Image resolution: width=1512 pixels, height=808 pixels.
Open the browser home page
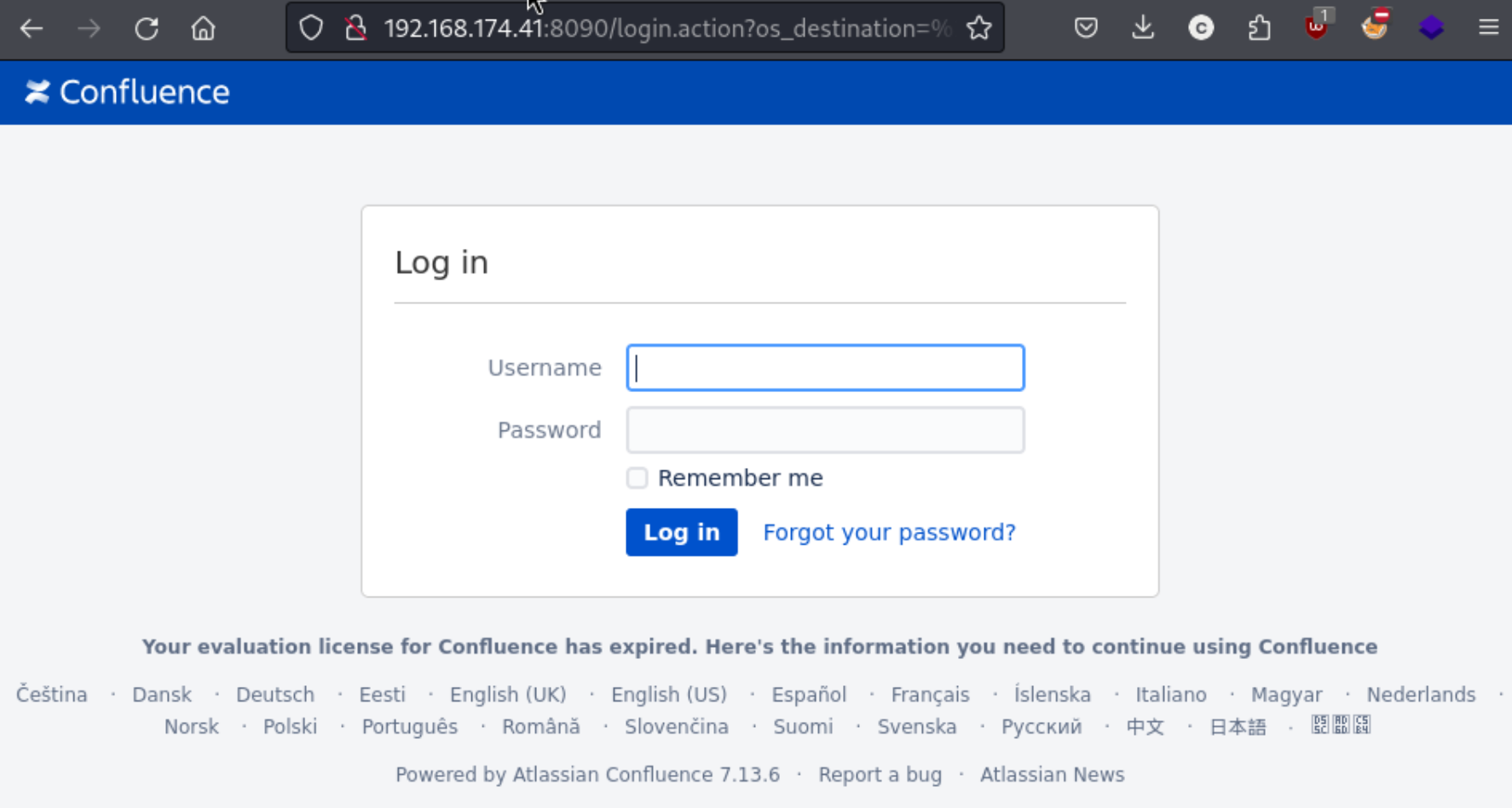[x=203, y=28]
